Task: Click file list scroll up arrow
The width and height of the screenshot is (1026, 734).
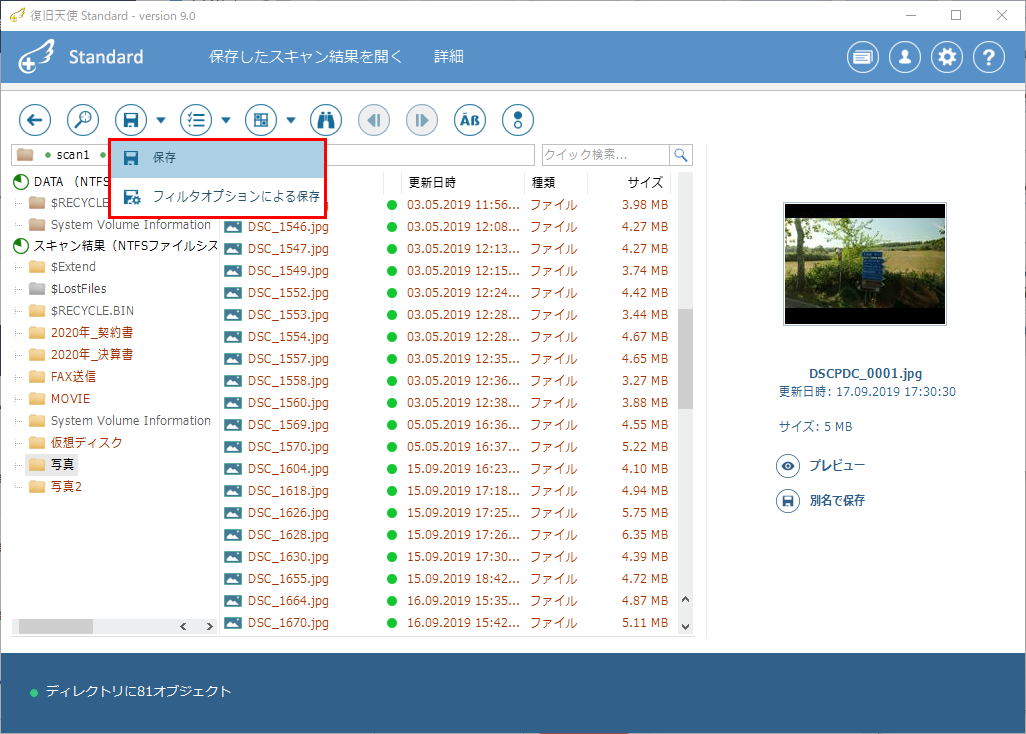Action: tap(685, 599)
